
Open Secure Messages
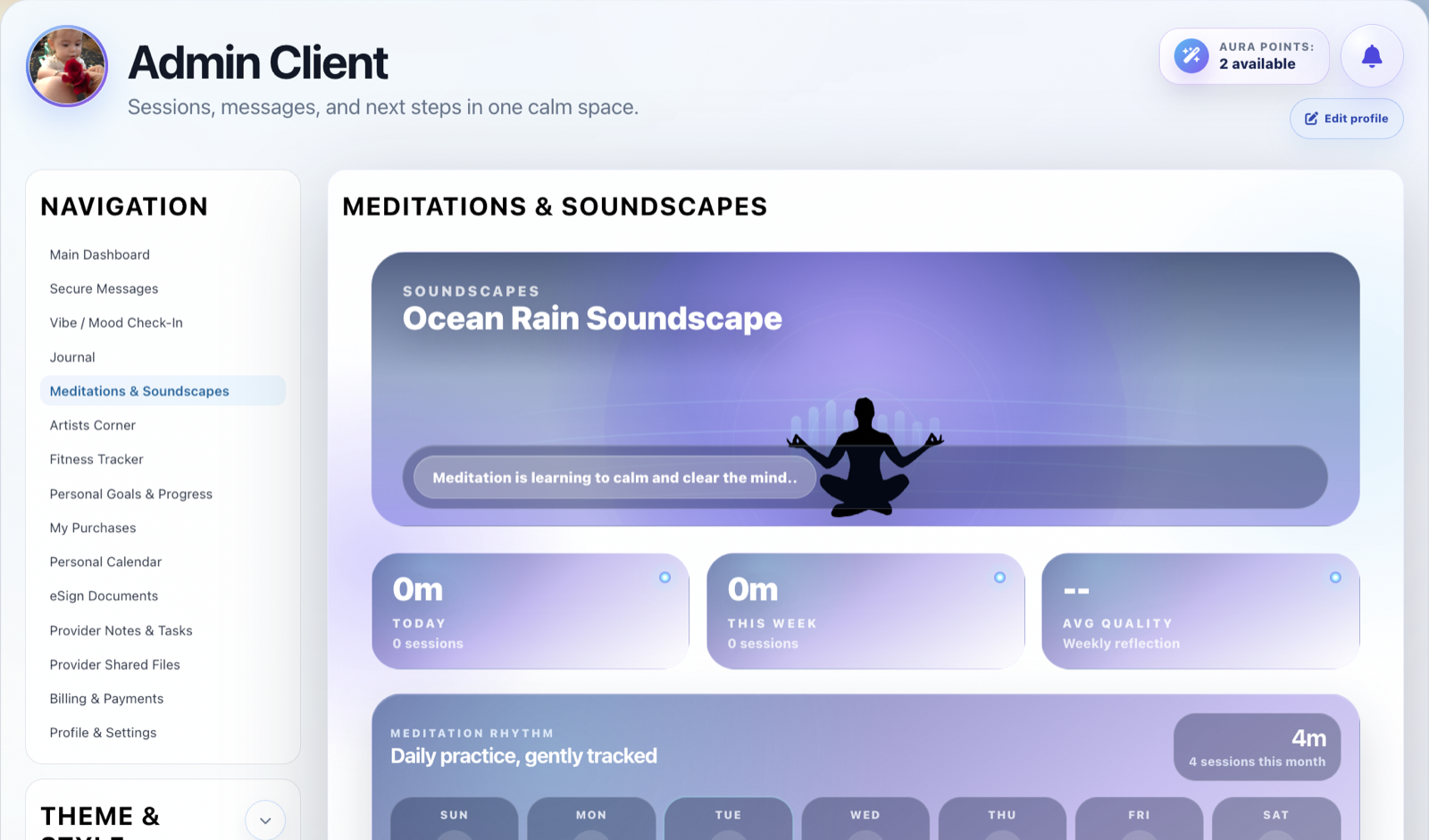click(163, 288)
